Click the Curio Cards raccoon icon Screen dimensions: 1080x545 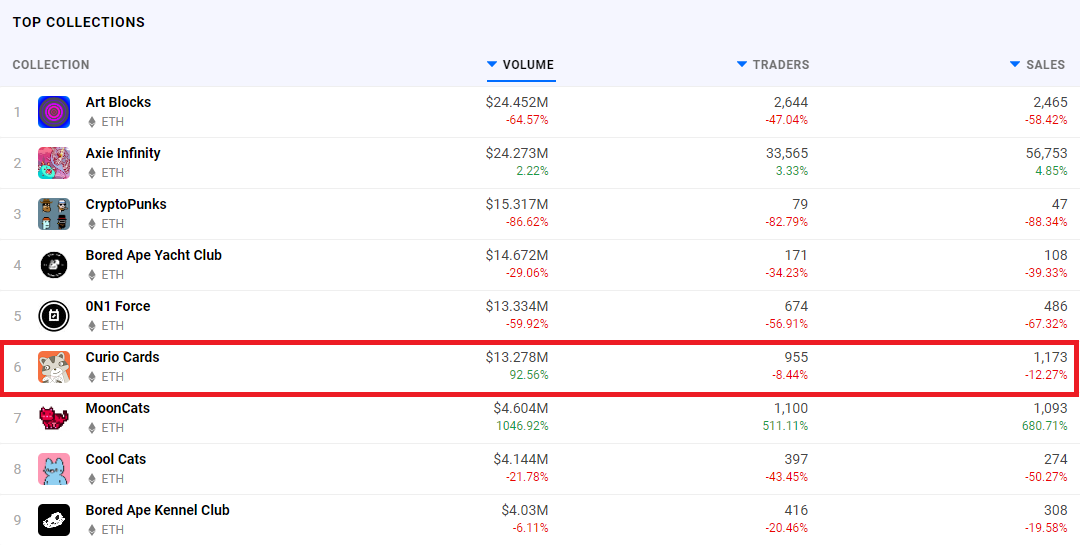click(54, 367)
